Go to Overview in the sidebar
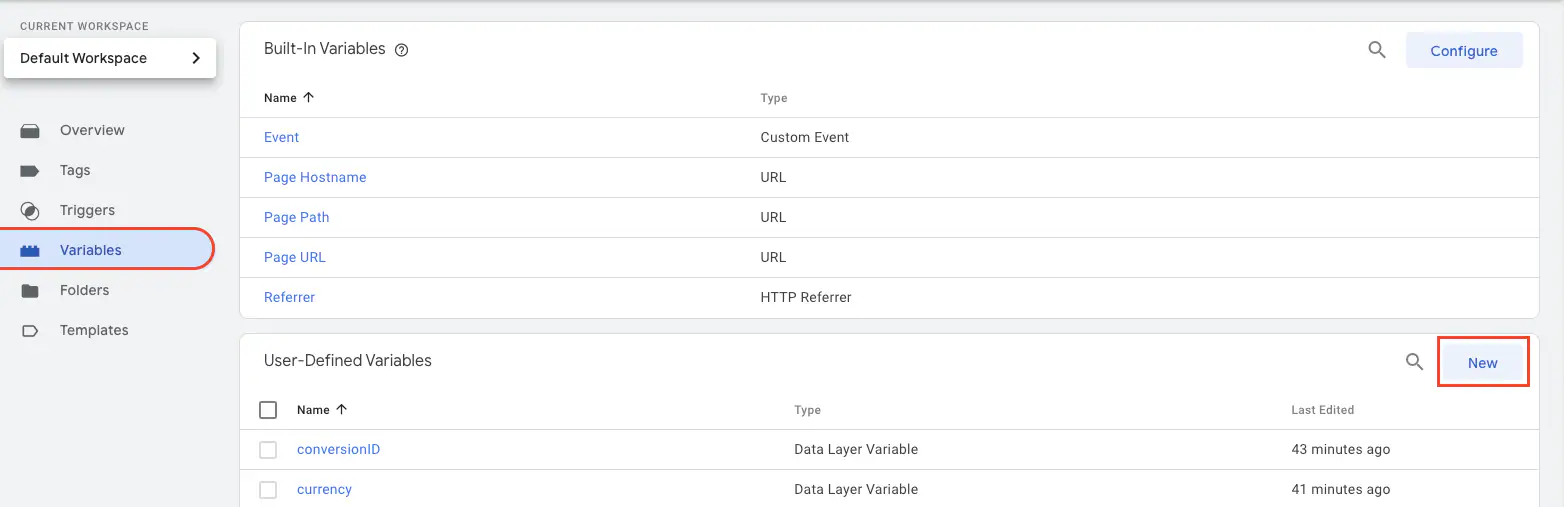Viewport: 1564px width, 507px height. [x=92, y=130]
